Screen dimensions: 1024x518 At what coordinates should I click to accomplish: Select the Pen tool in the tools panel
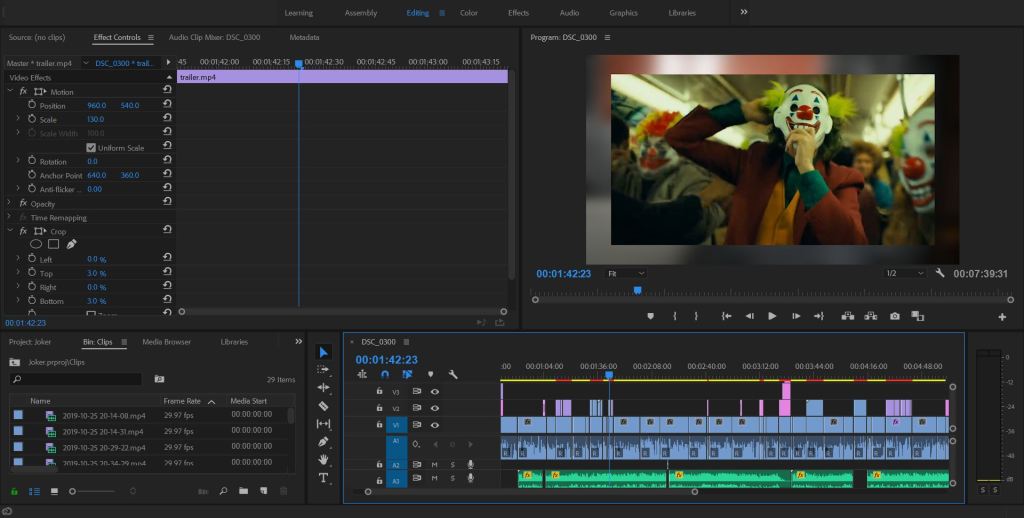point(323,442)
